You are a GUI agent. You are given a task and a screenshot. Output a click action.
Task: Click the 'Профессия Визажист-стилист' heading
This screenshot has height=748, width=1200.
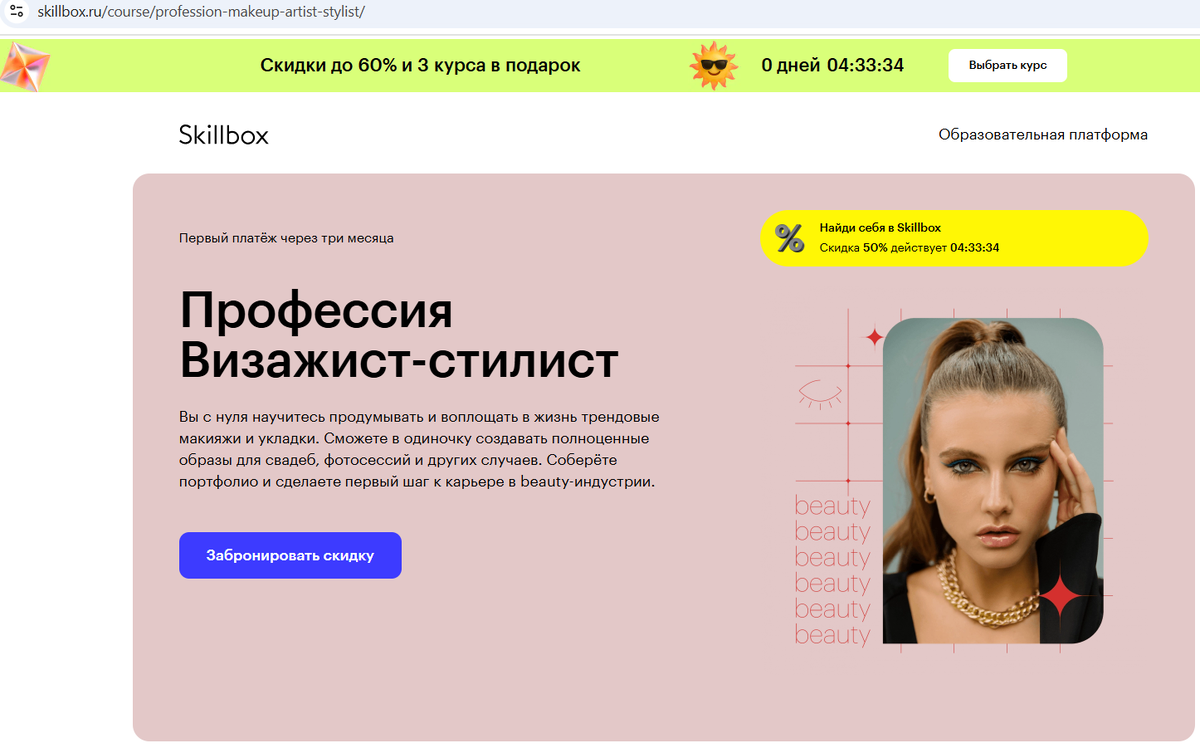[x=399, y=335]
